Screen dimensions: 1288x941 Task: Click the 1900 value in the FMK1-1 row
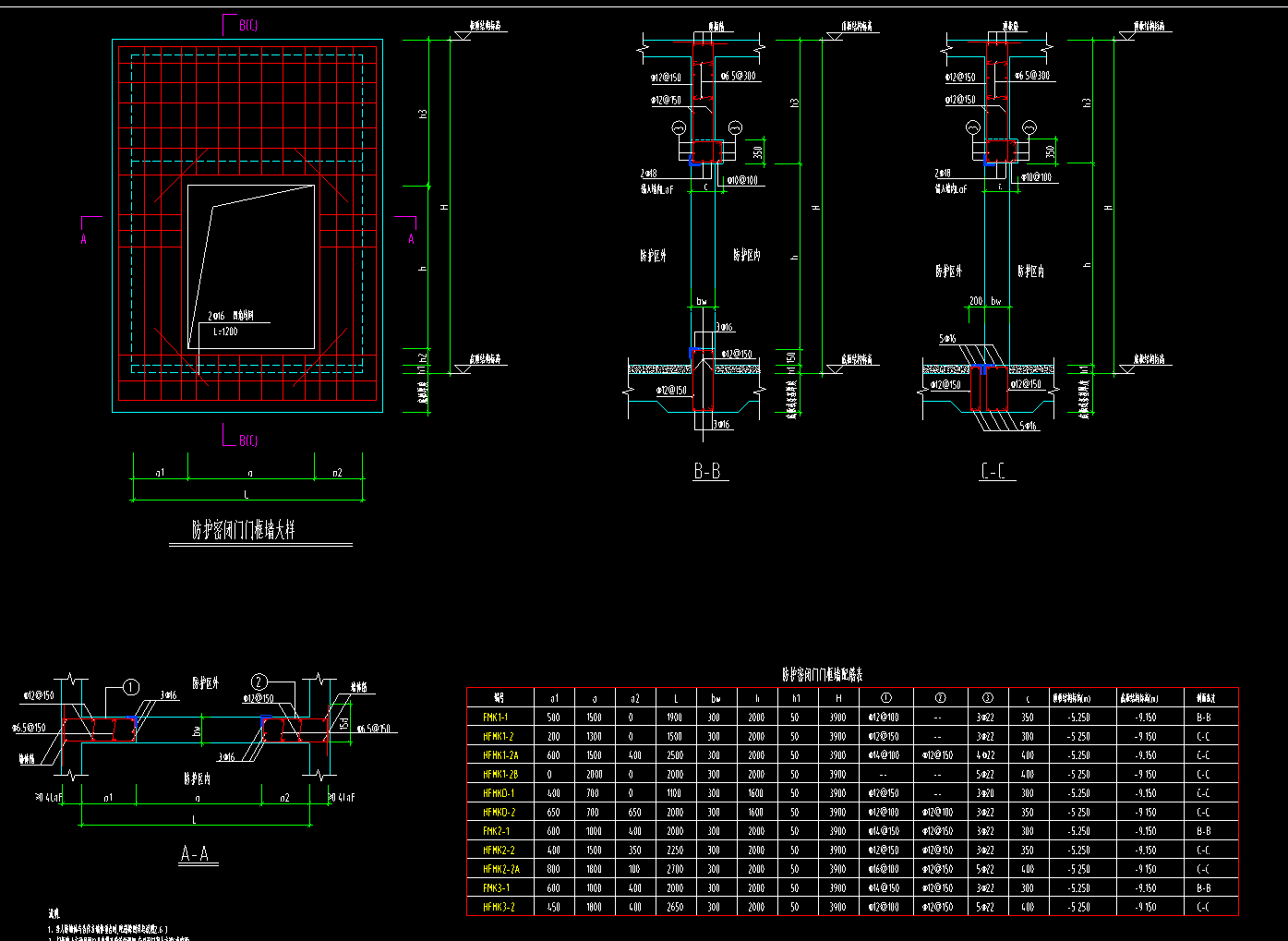675,718
